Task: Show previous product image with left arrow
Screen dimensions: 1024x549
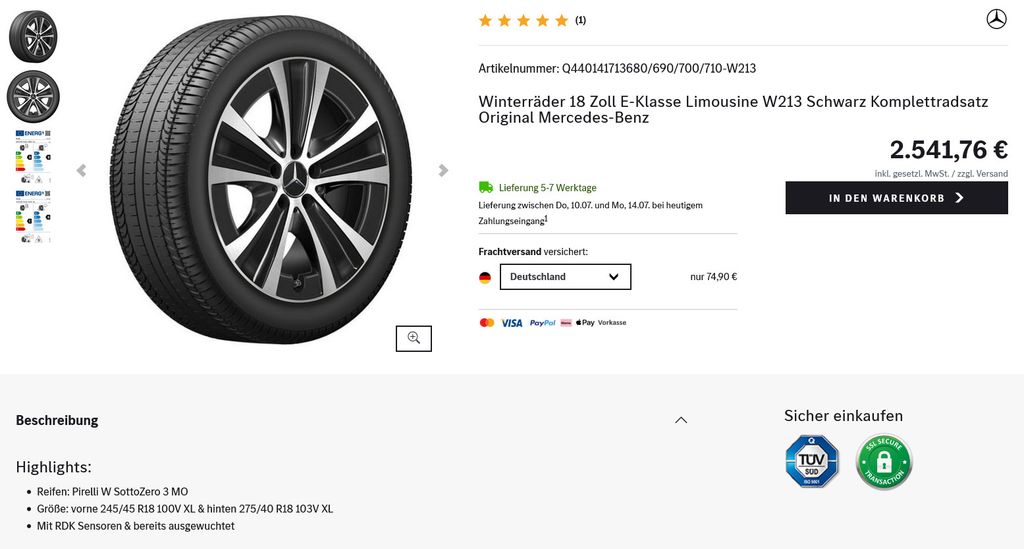Action: pos(81,171)
